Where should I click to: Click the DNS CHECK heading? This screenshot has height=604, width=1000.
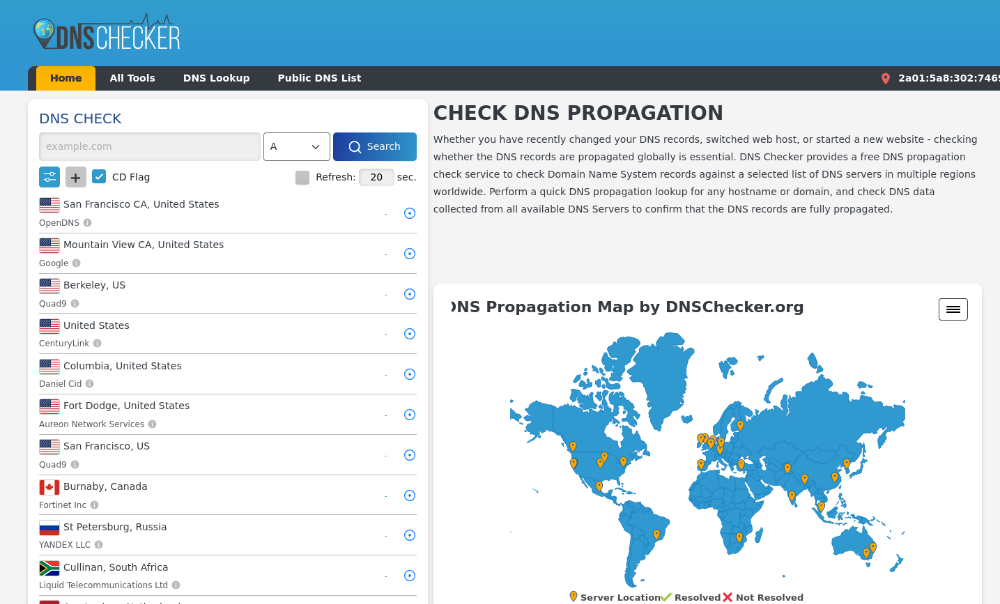tap(80, 119)
